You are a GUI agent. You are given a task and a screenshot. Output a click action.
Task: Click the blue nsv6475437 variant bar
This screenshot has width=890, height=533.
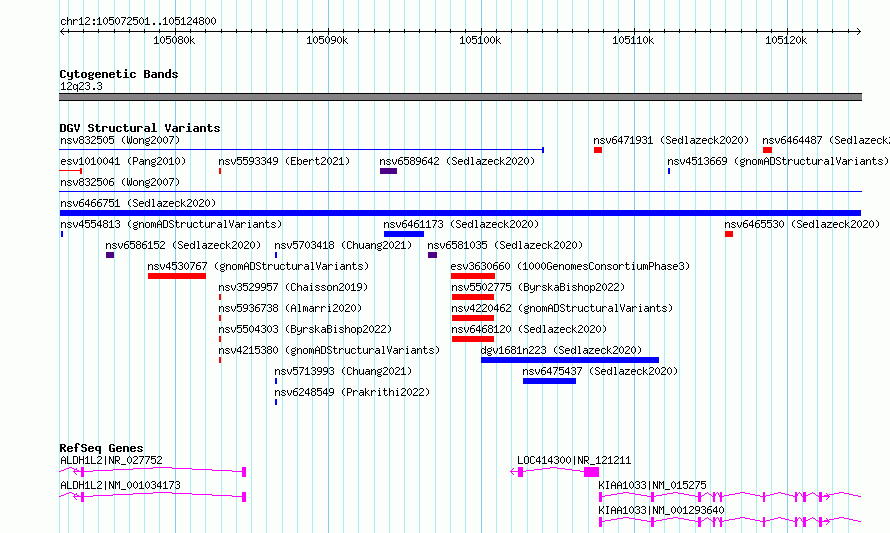click(x=549, y=381)
